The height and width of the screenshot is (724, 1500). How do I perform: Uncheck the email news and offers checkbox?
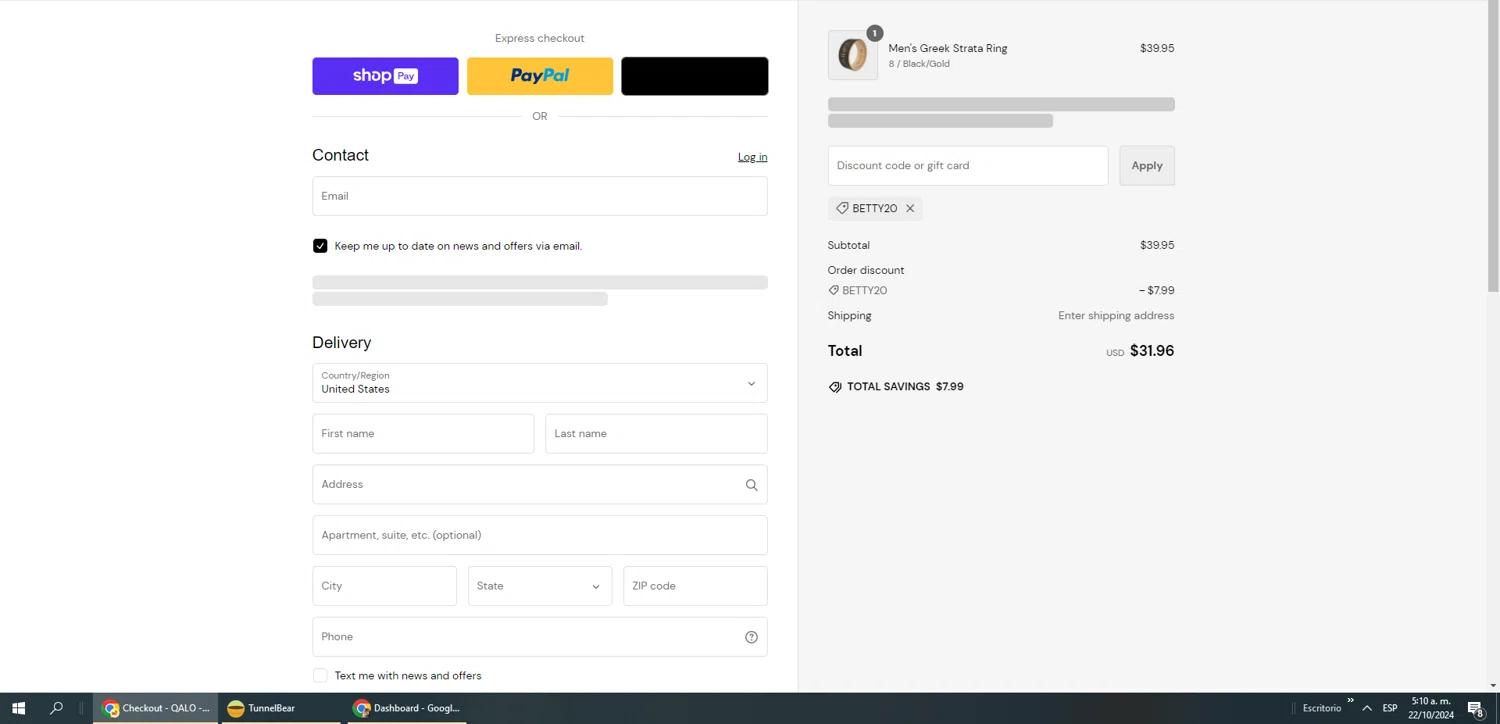[320, 246]
